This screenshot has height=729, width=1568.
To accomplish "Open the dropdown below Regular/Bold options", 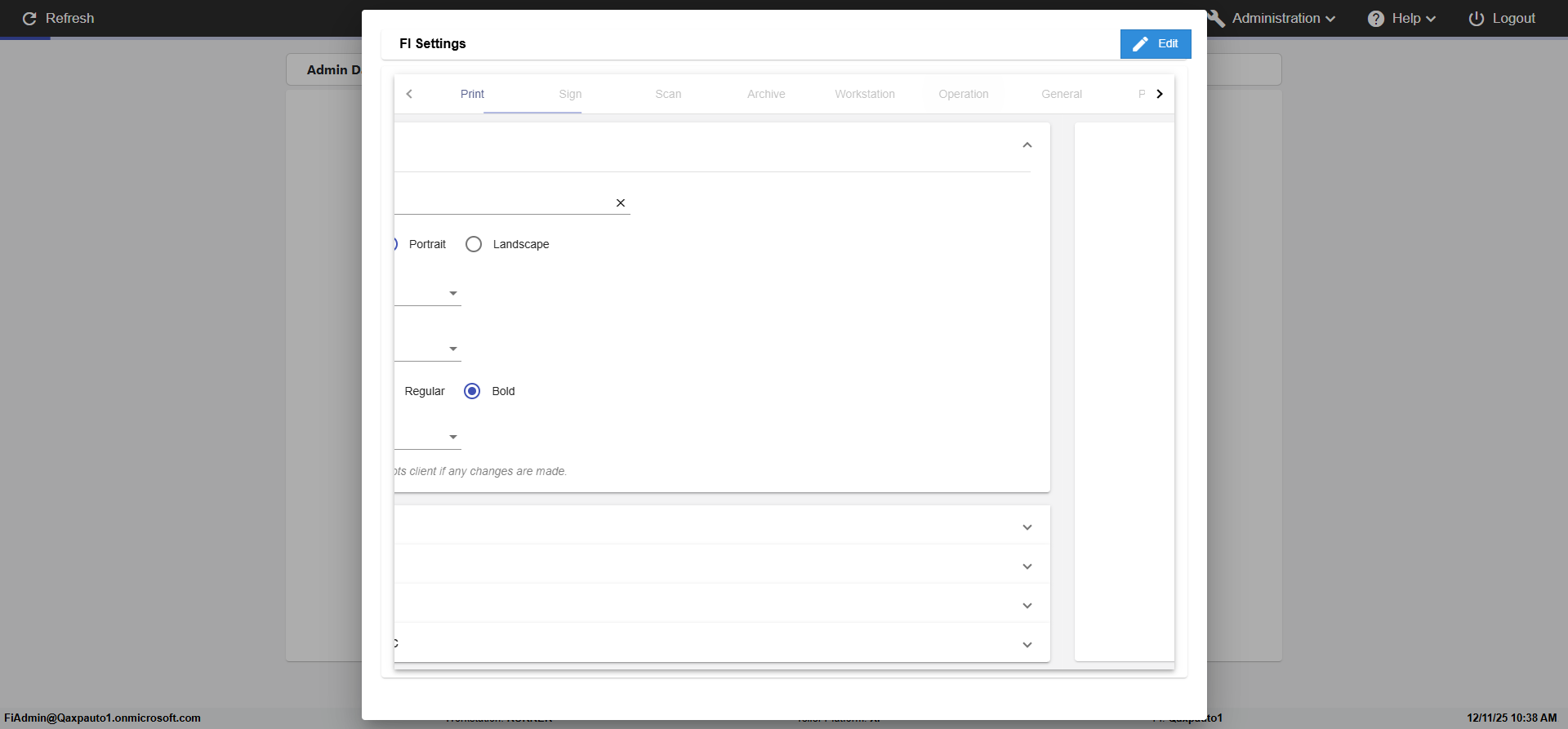I will (x=428, y=437).
